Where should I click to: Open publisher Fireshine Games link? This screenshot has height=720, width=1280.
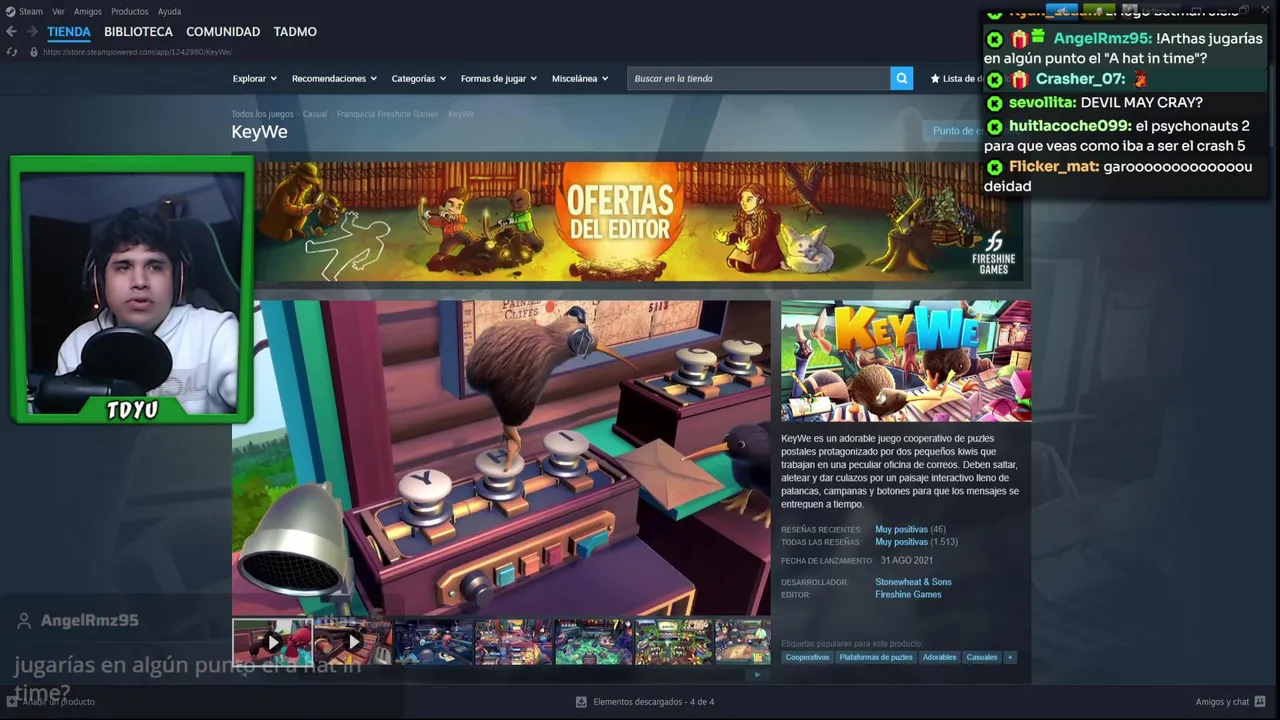[908, 594]
